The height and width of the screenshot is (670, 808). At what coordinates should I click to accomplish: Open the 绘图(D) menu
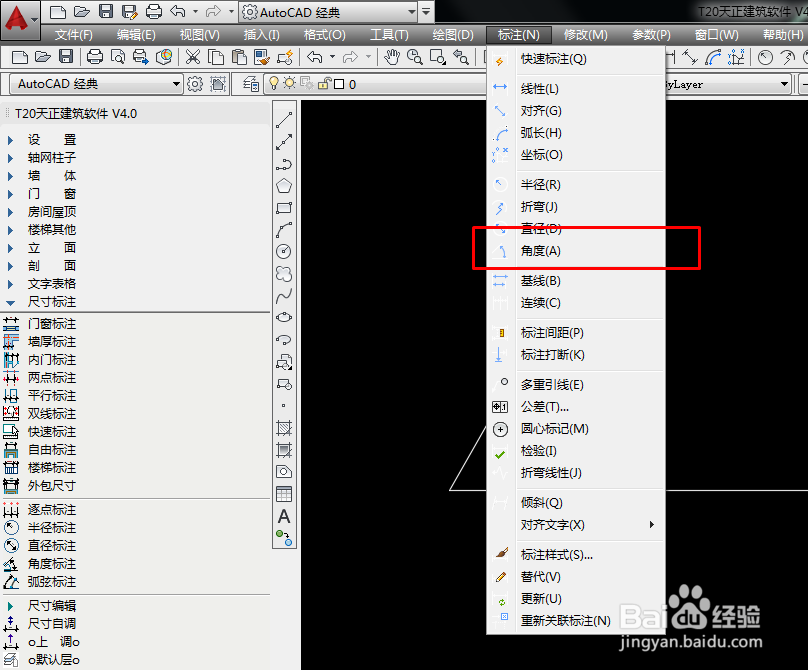click(x=453, y=35)
